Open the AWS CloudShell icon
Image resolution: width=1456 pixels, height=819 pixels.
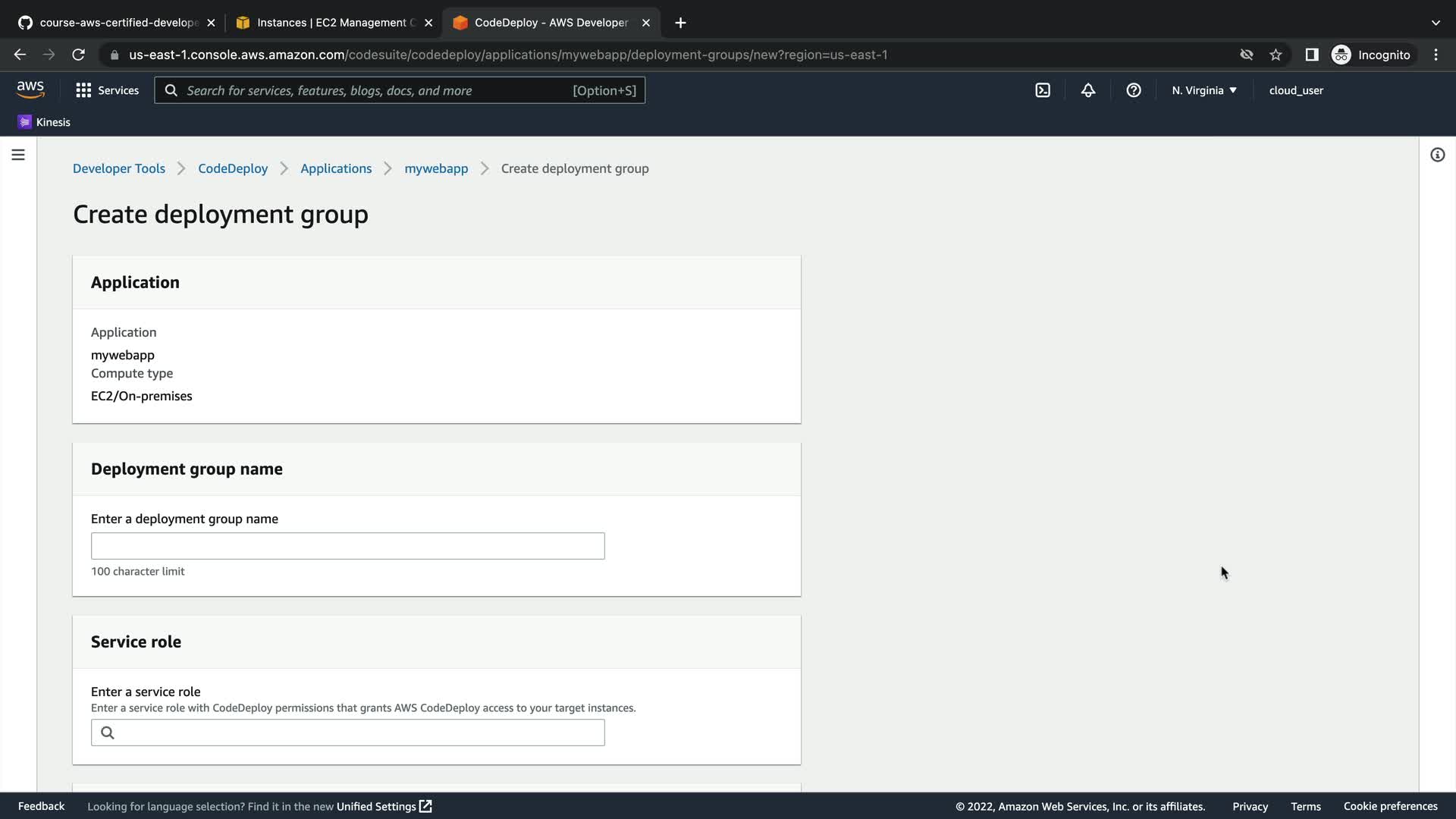1043,90
